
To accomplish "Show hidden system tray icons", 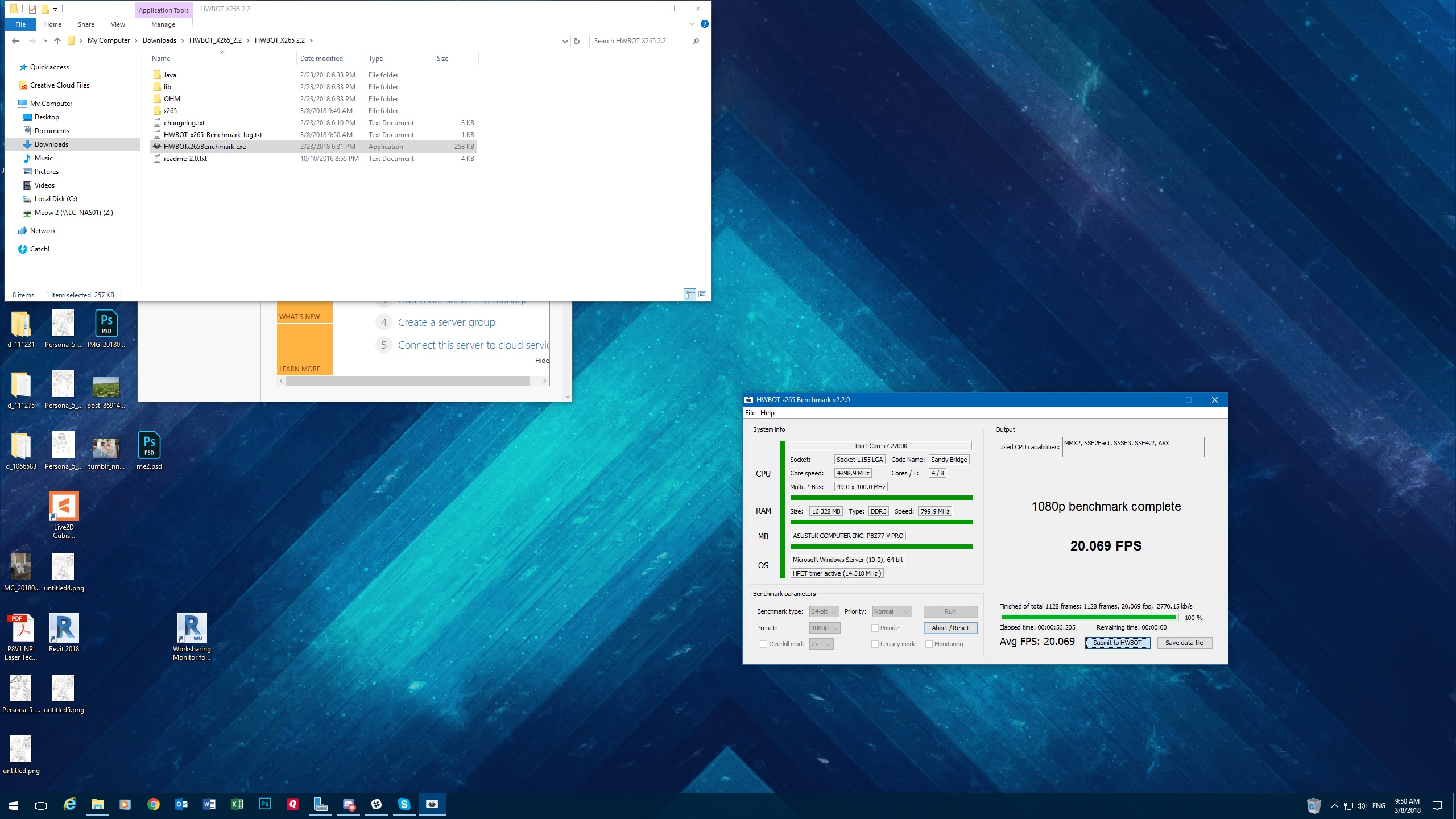I will 1335,805.
